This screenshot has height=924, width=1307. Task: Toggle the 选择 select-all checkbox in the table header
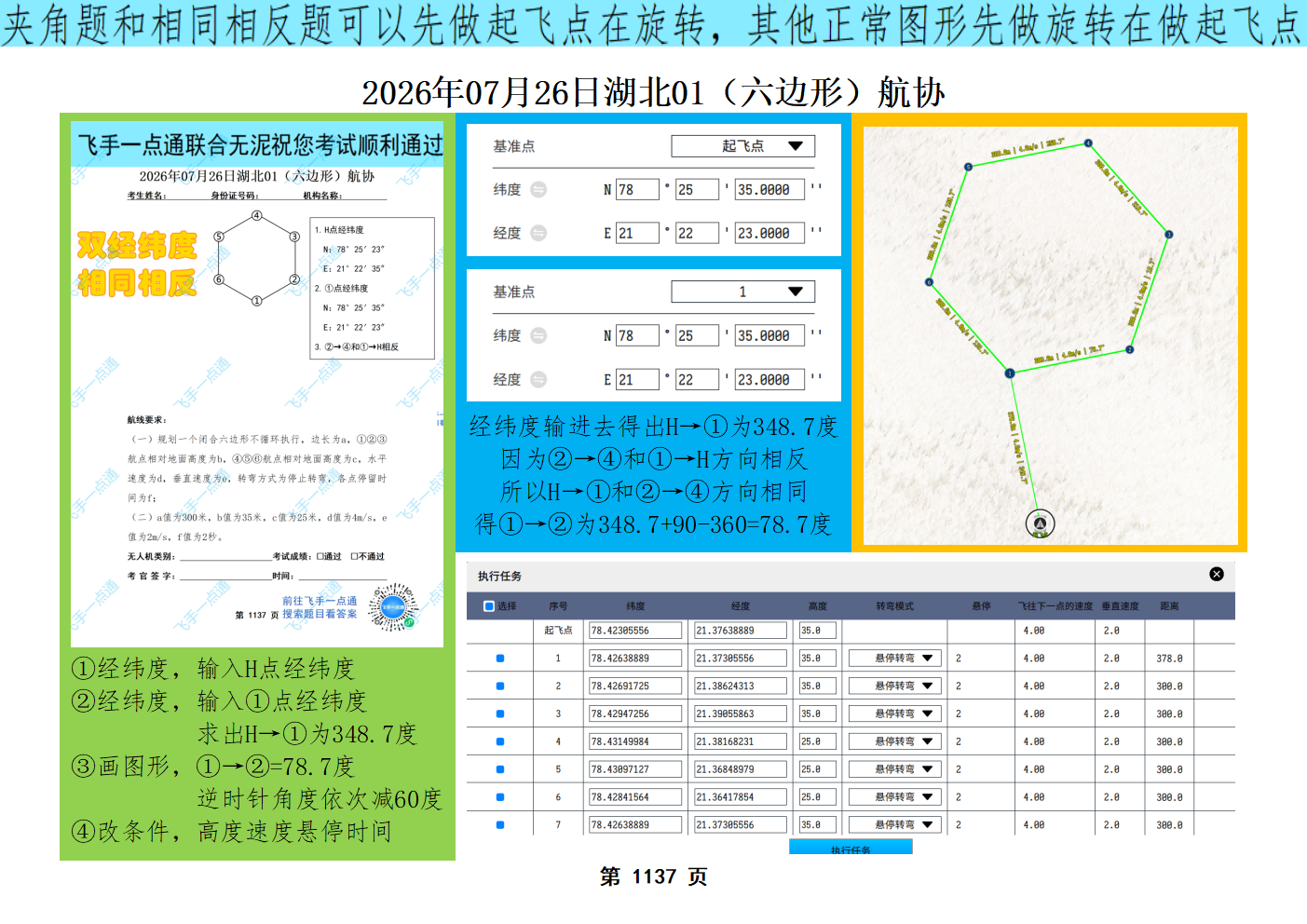coord(489,606)
